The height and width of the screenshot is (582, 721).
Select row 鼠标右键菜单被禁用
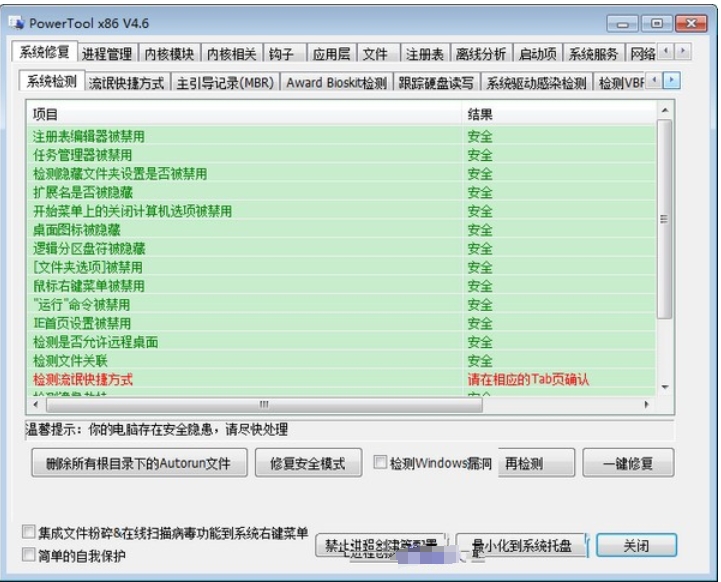pyautogui.click(x=341, y=286)
